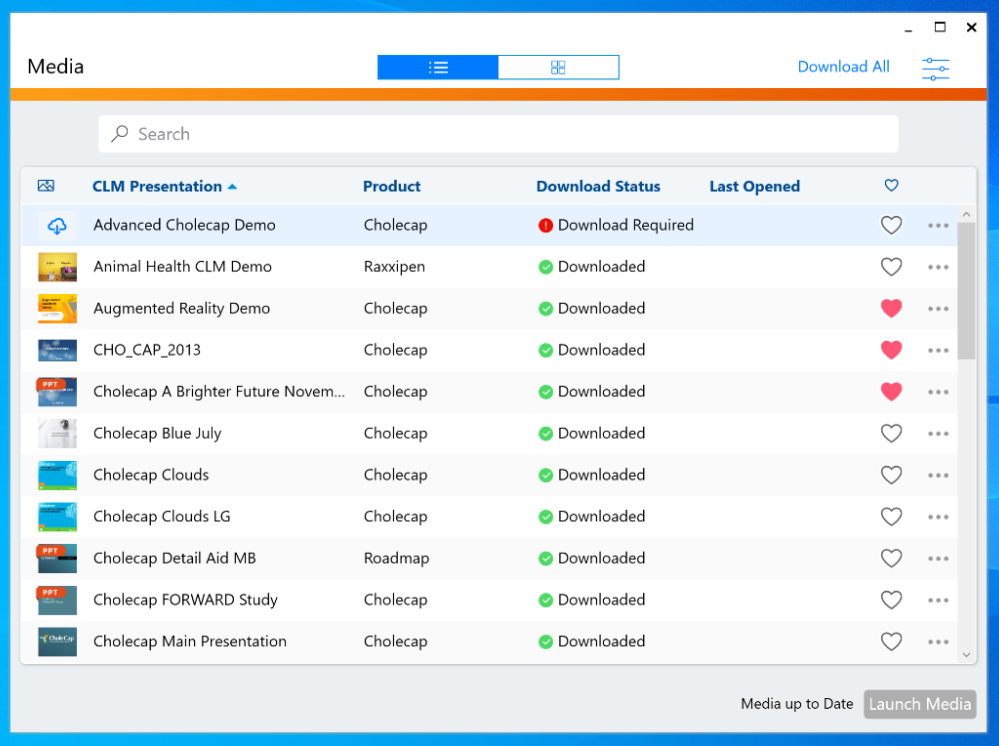Click the Download All link

[x=843, y=67]
